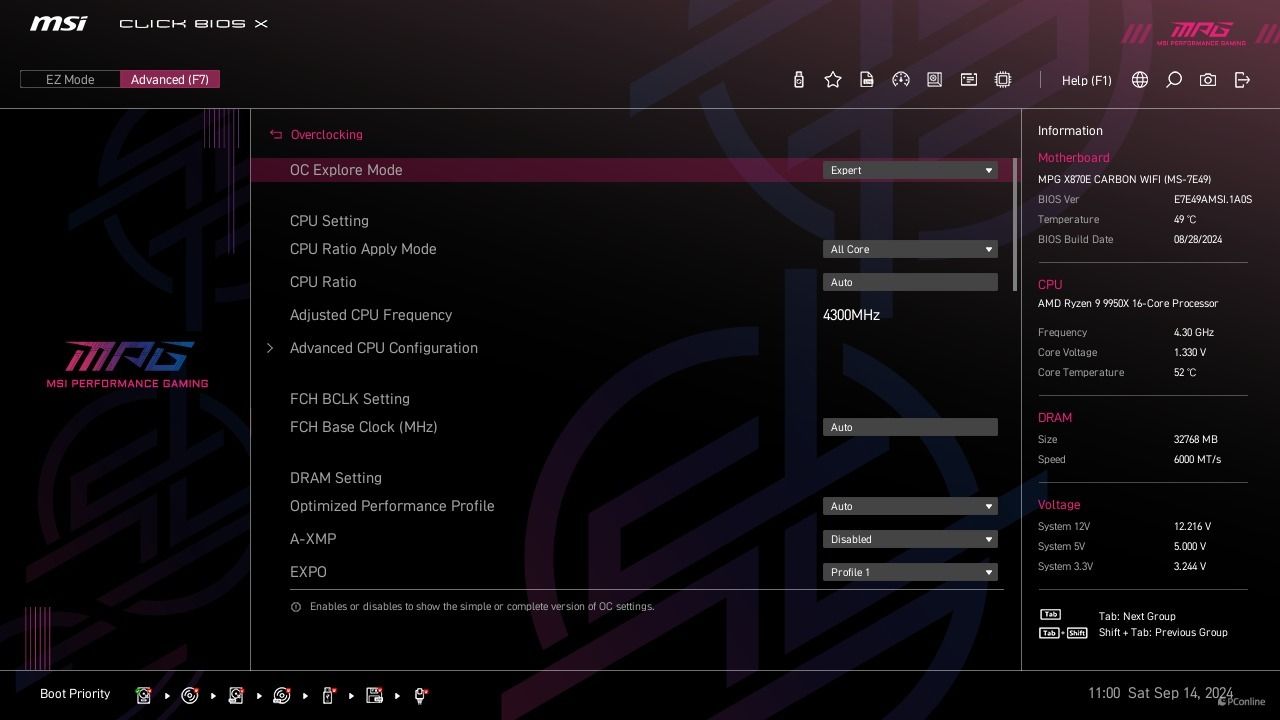Open the CPU Ratio Apply Mode dropdown

pos(910,249)
